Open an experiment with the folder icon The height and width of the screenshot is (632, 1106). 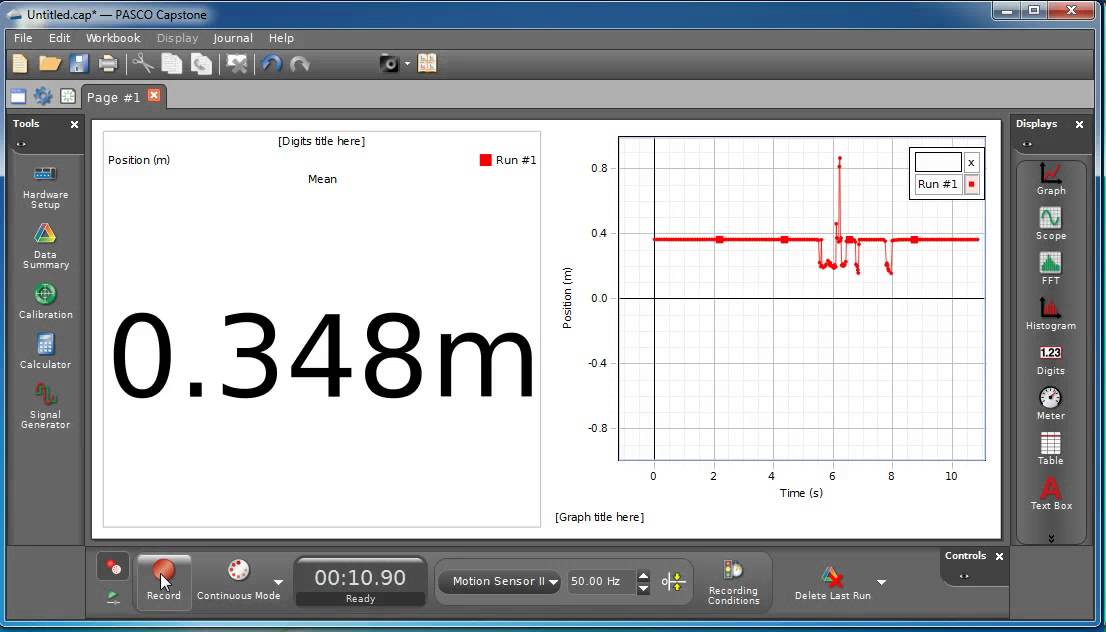click(x=49, y=63)
